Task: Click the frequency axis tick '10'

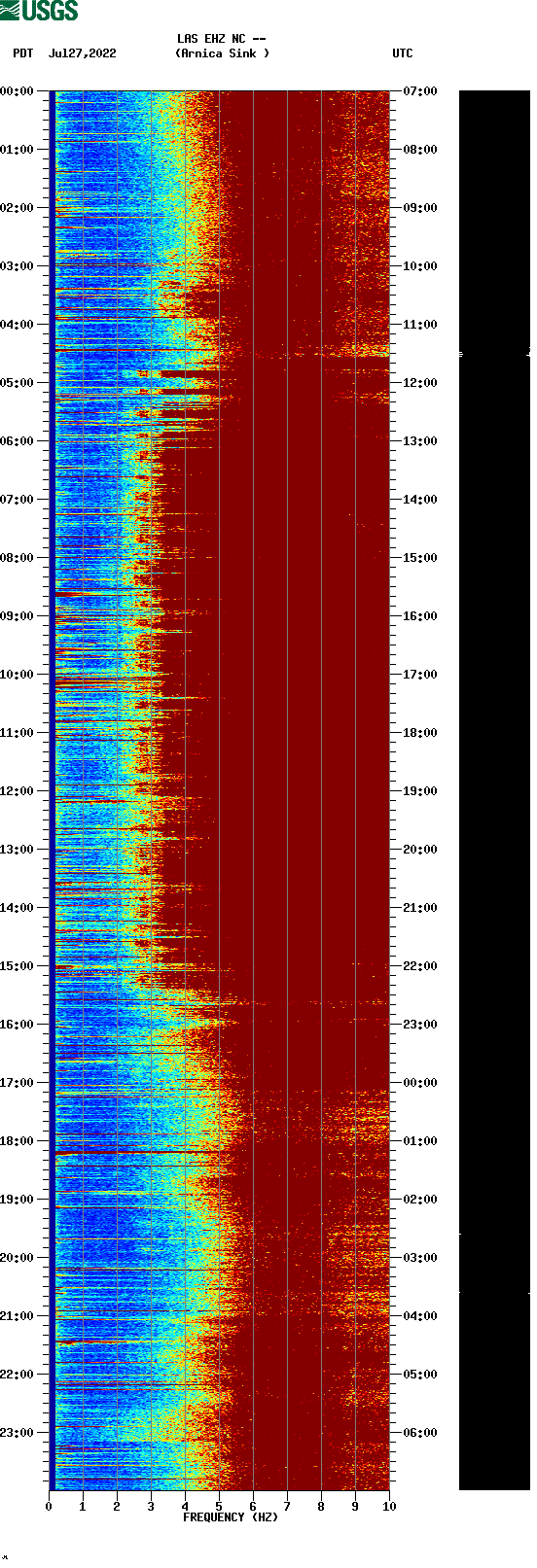Action: click(x=389, y=1507)
